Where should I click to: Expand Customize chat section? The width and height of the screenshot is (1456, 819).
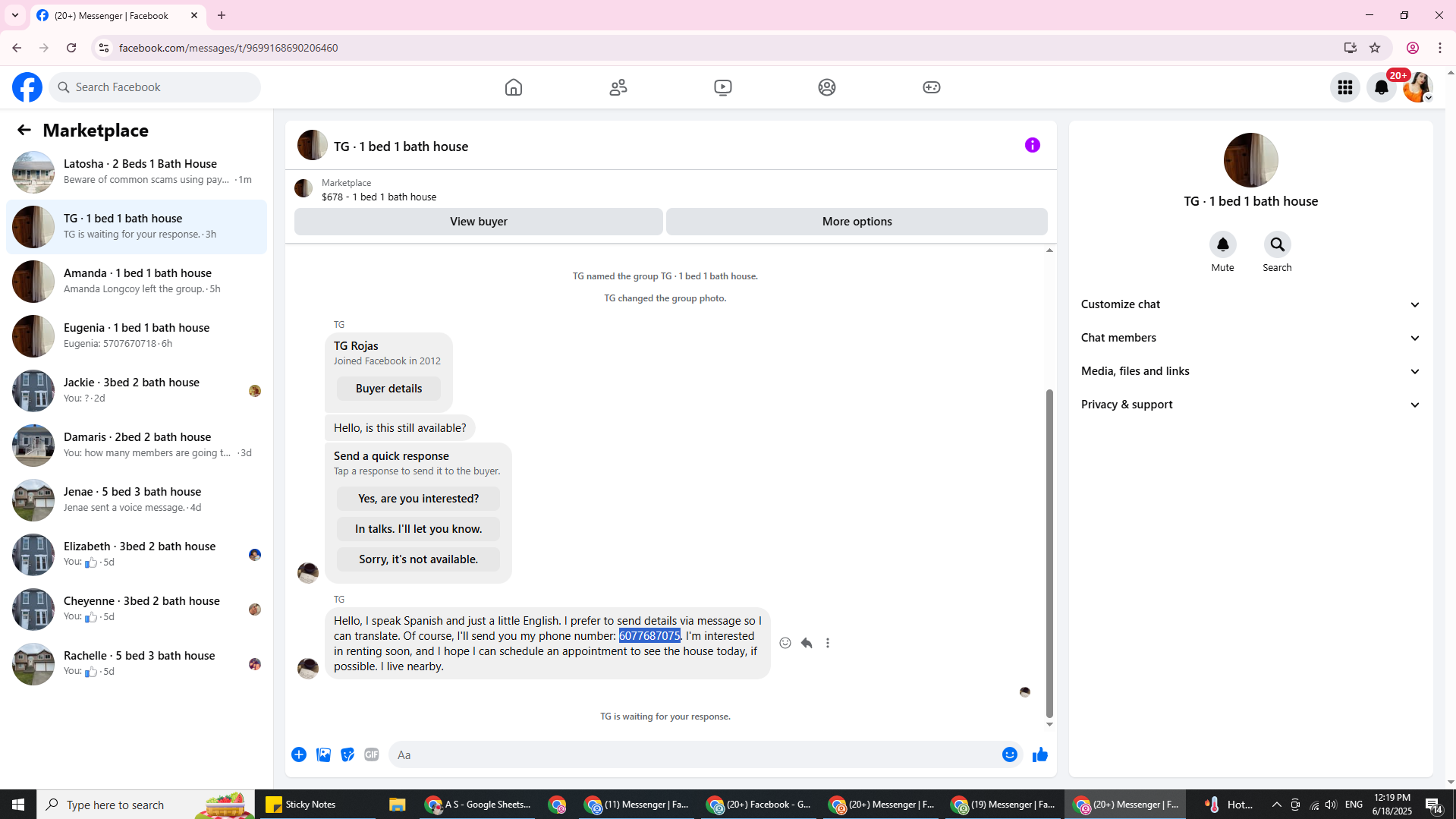1250,304
